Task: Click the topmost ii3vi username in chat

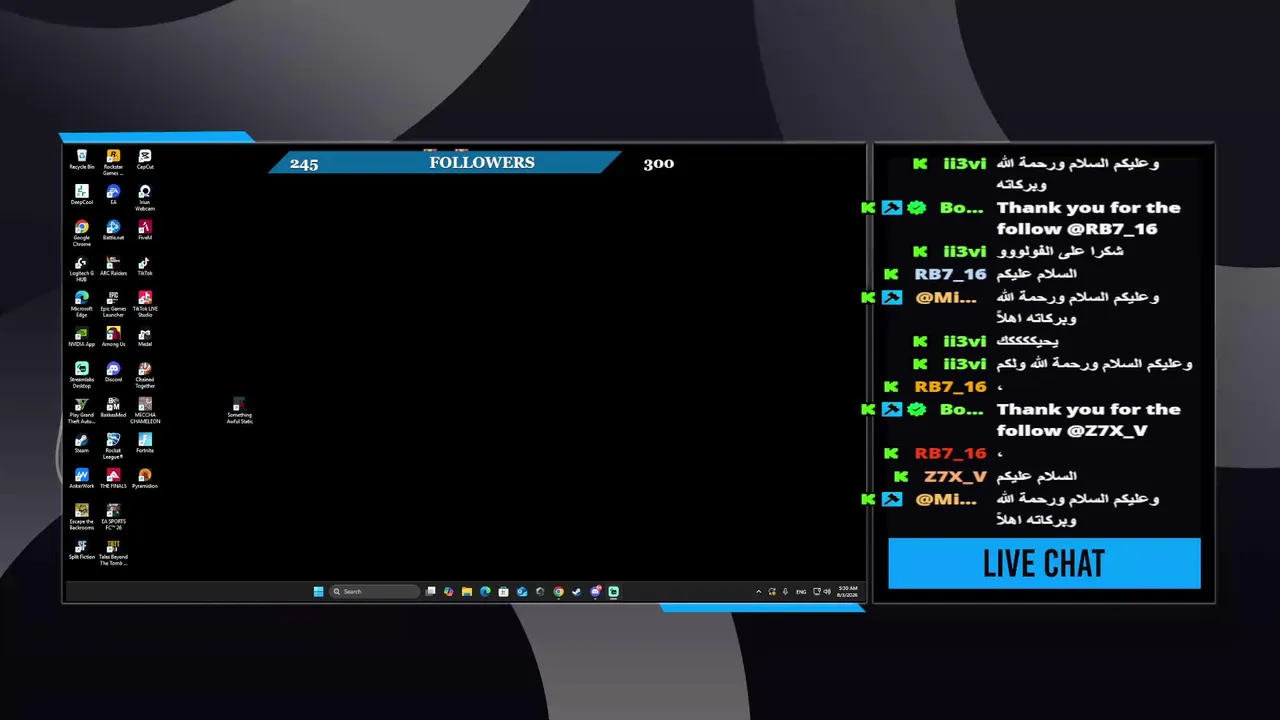Action: 965,163
